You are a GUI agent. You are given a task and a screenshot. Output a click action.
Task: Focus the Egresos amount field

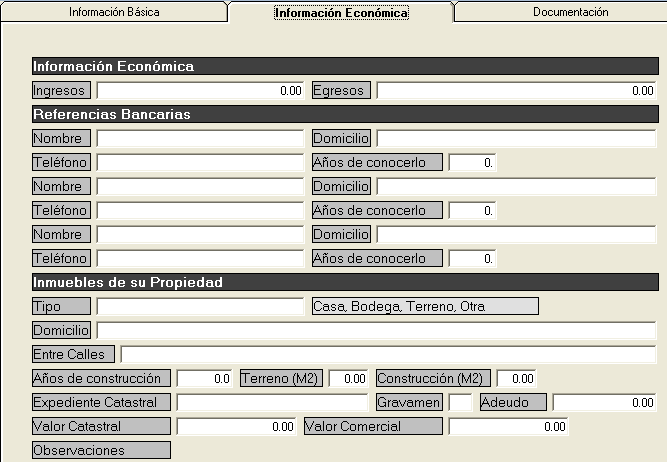(516, 91)
